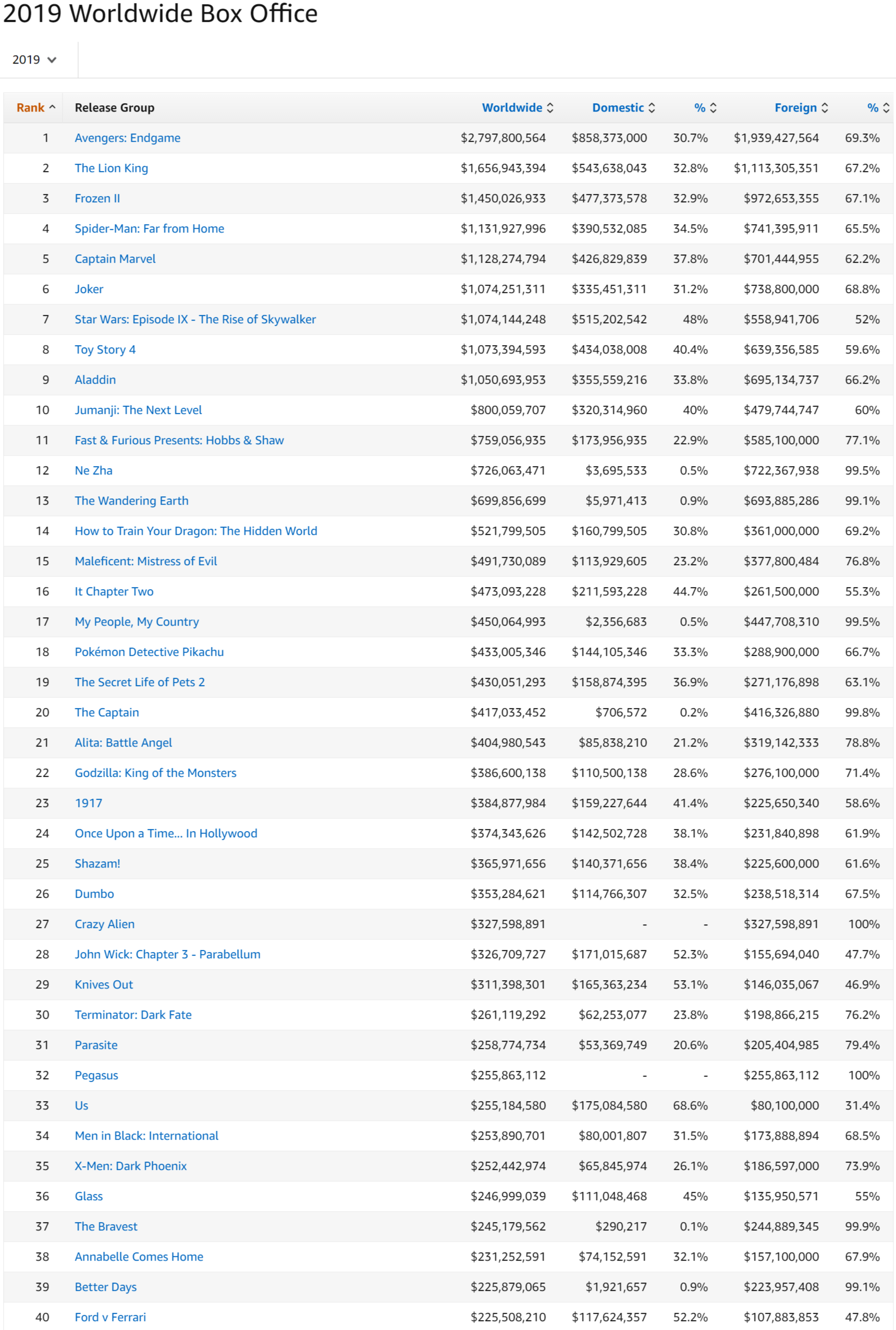Open X-Men: Dark Phoenix link
Screen dimensions: 896x1330
click(x=131, y=1166)
